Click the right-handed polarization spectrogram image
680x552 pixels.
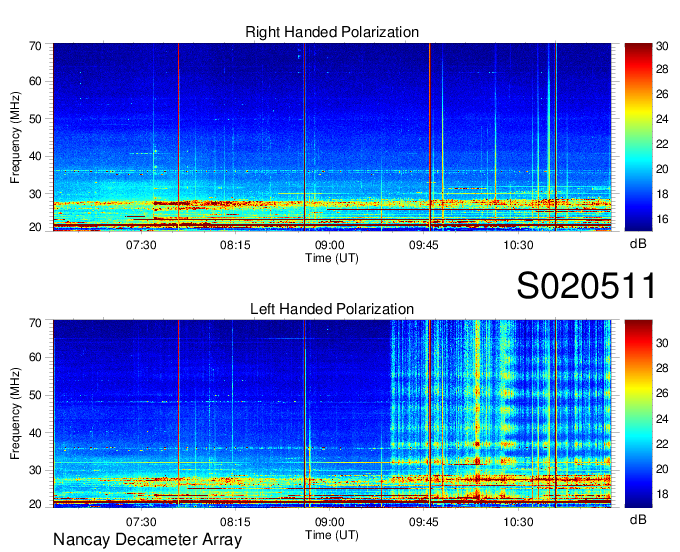[332, 137]
